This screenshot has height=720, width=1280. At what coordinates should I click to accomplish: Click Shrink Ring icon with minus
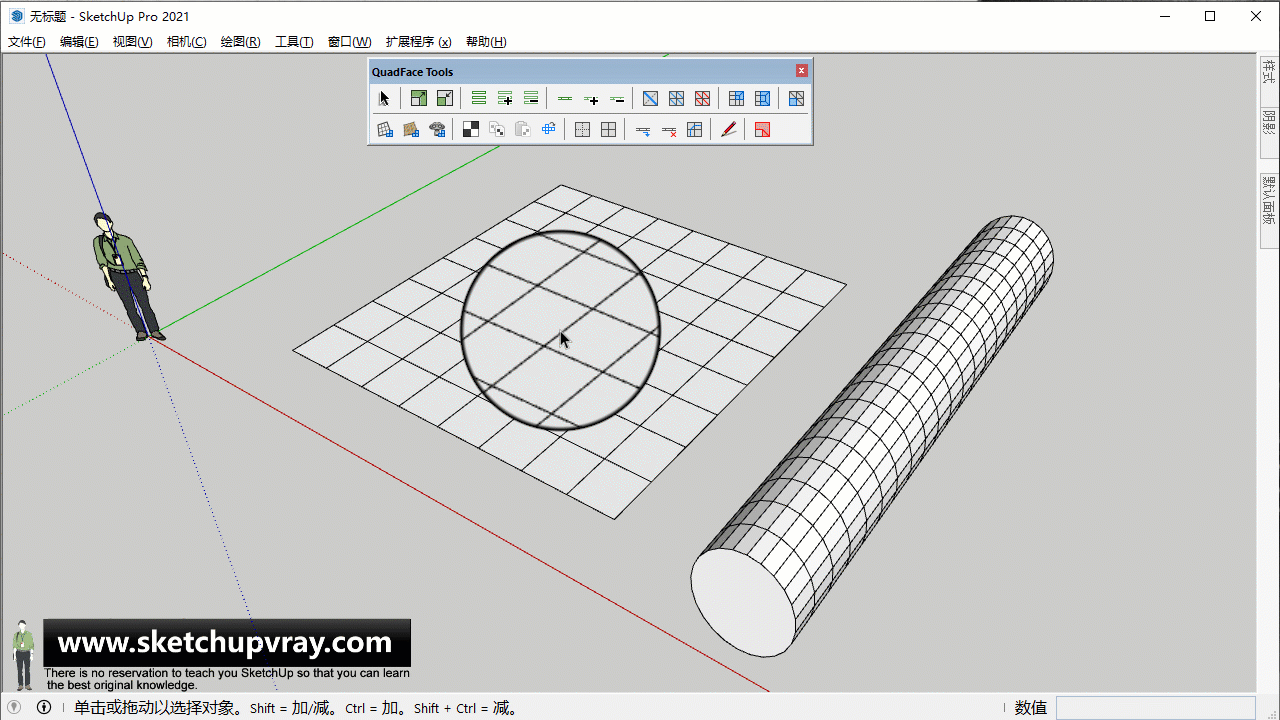pos(531,98)
